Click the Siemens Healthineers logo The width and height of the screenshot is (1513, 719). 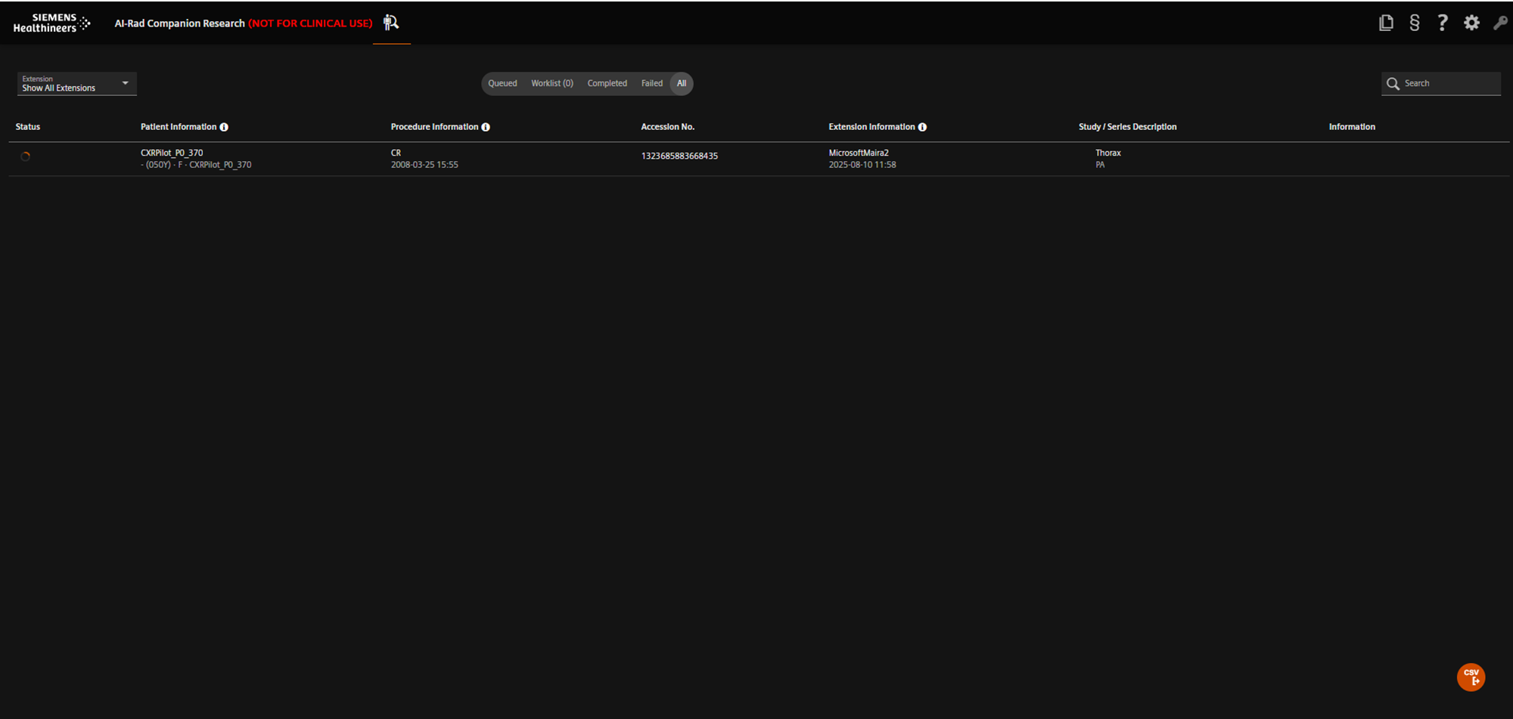pos(52,22)
